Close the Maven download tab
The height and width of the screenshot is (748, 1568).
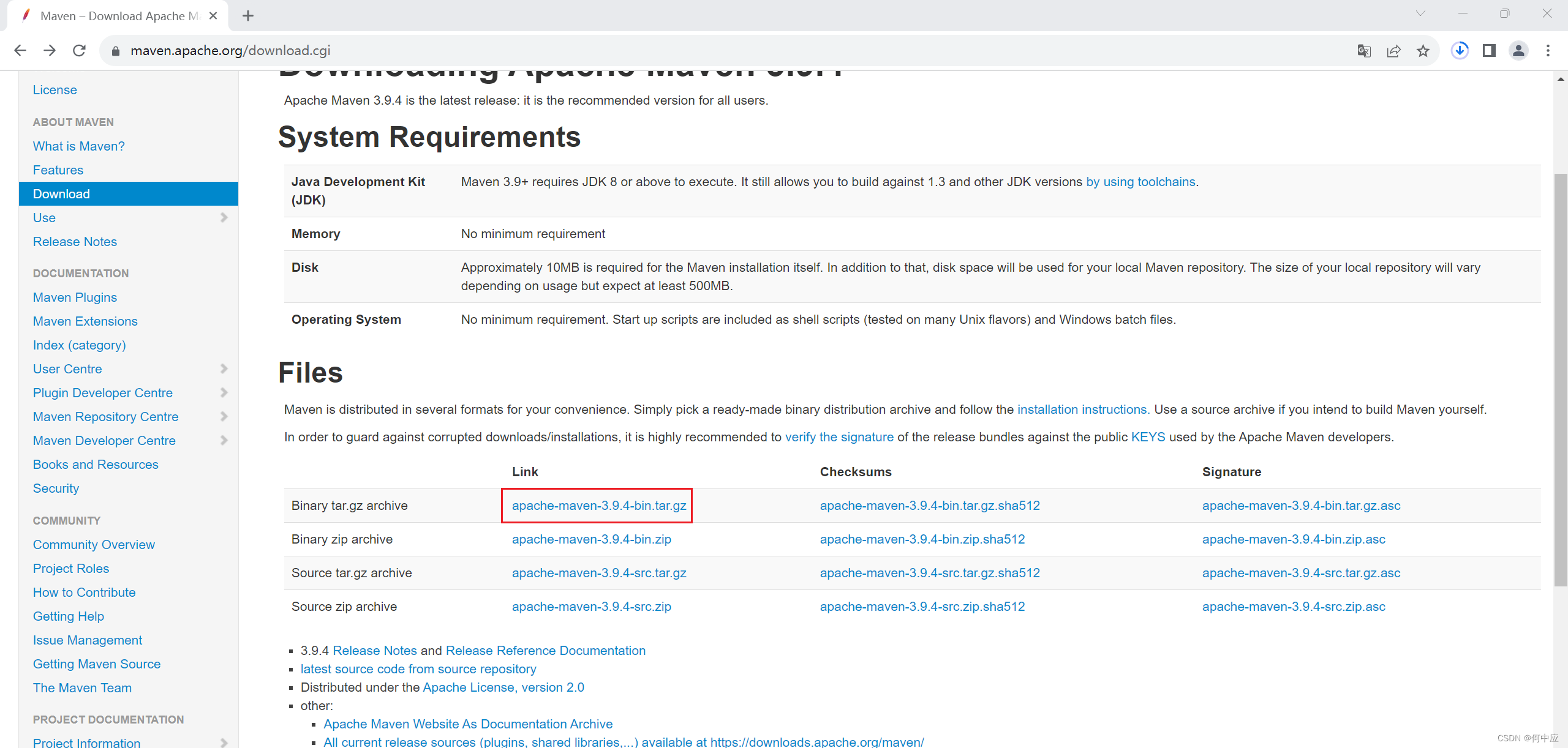pyautogui.click(x=213, y=16)
